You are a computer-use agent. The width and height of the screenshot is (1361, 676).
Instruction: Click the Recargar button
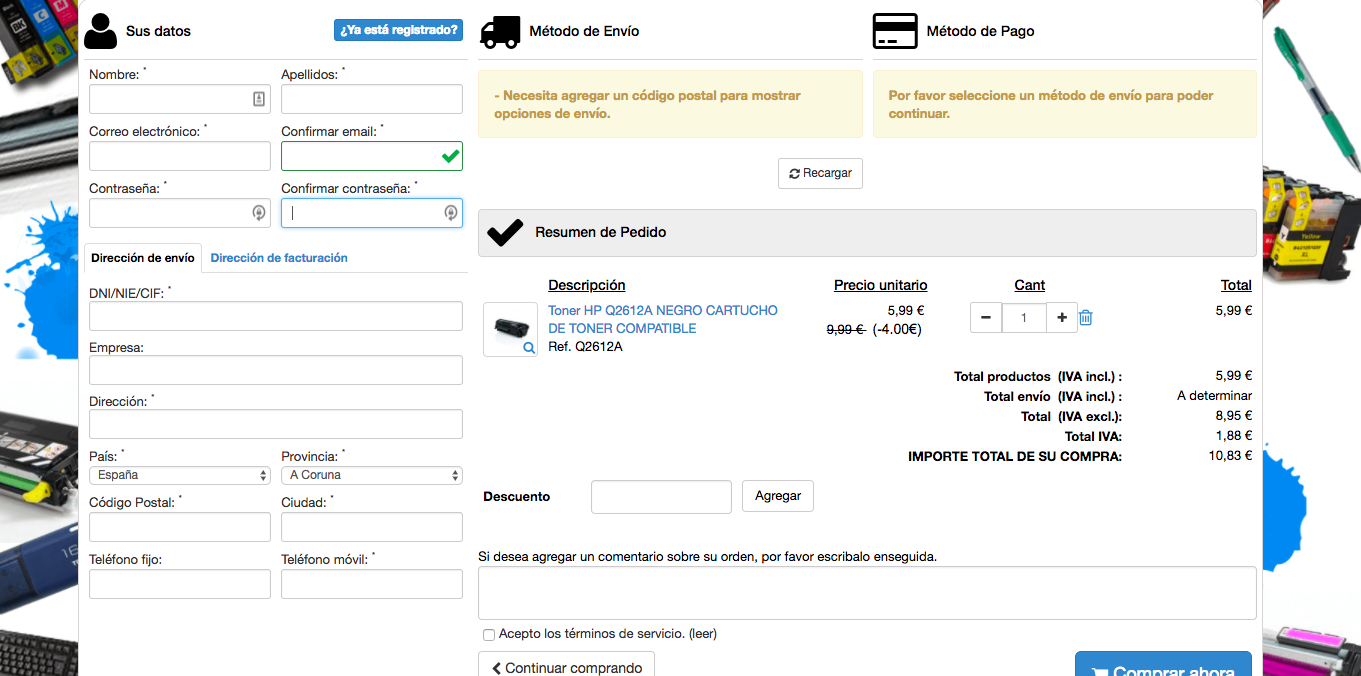click(820, 173)
